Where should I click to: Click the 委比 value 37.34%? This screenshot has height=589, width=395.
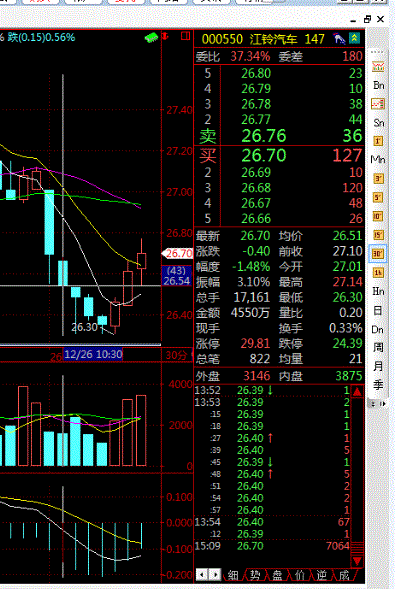(250, 56)
